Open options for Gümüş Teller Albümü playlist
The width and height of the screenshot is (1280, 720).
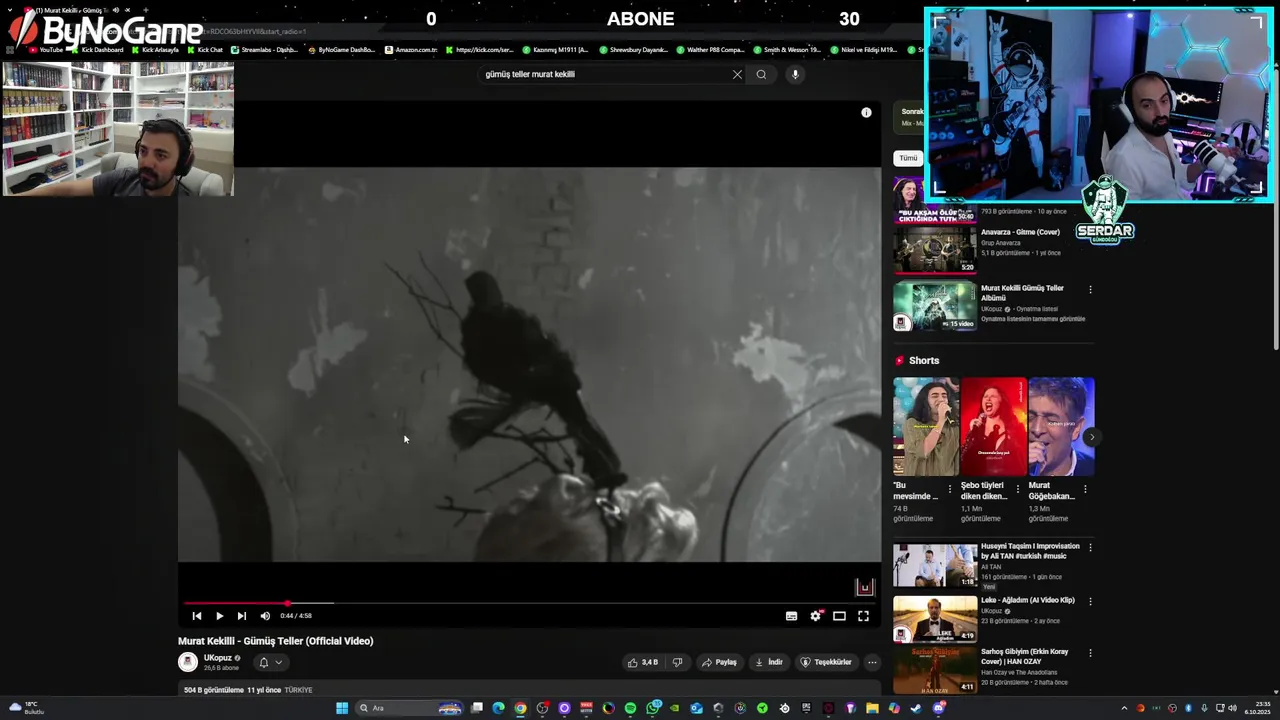coord(1090,290)
